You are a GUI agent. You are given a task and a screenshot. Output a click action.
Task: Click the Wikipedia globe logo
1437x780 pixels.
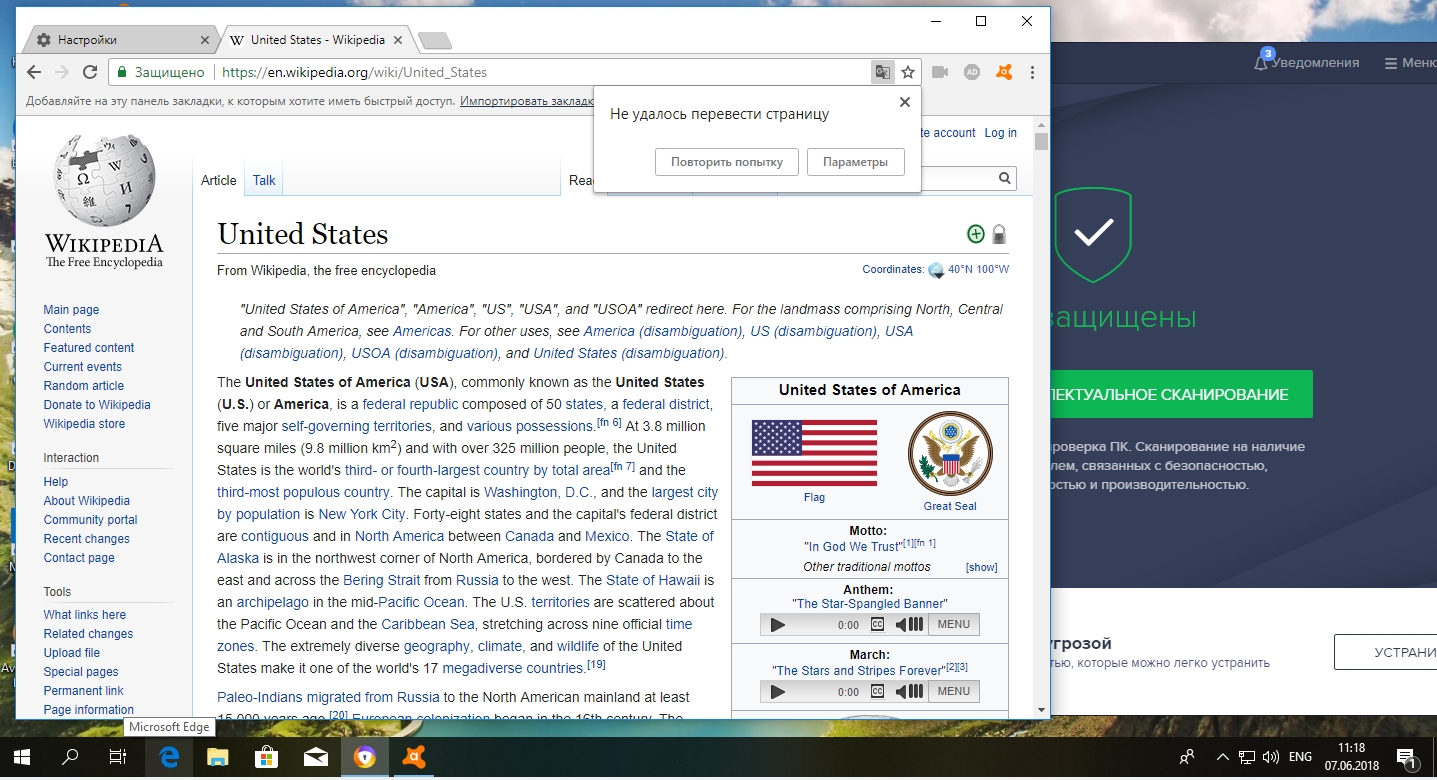click(104, 182)
